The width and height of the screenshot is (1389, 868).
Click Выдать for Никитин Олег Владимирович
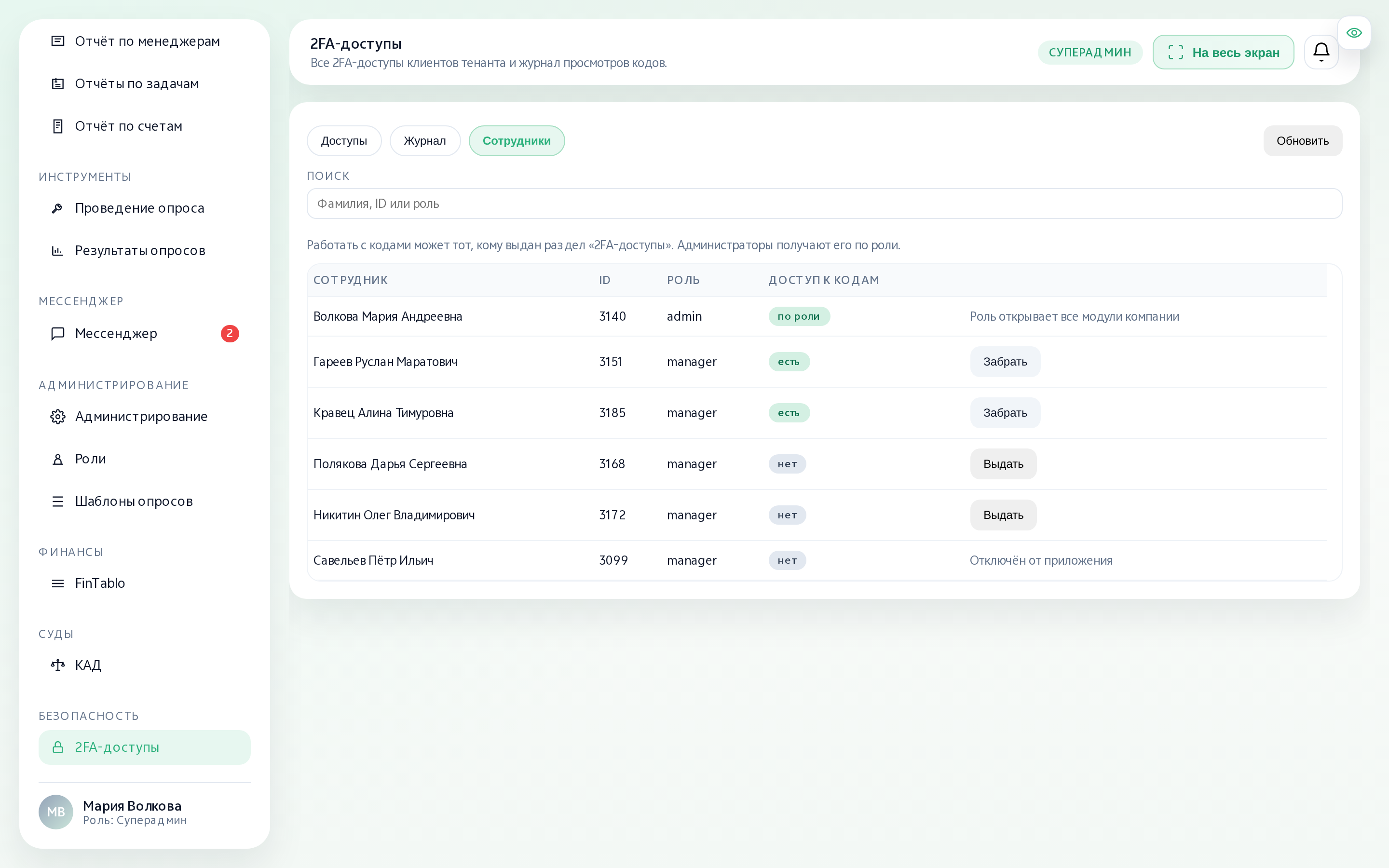coord(1003,515)
